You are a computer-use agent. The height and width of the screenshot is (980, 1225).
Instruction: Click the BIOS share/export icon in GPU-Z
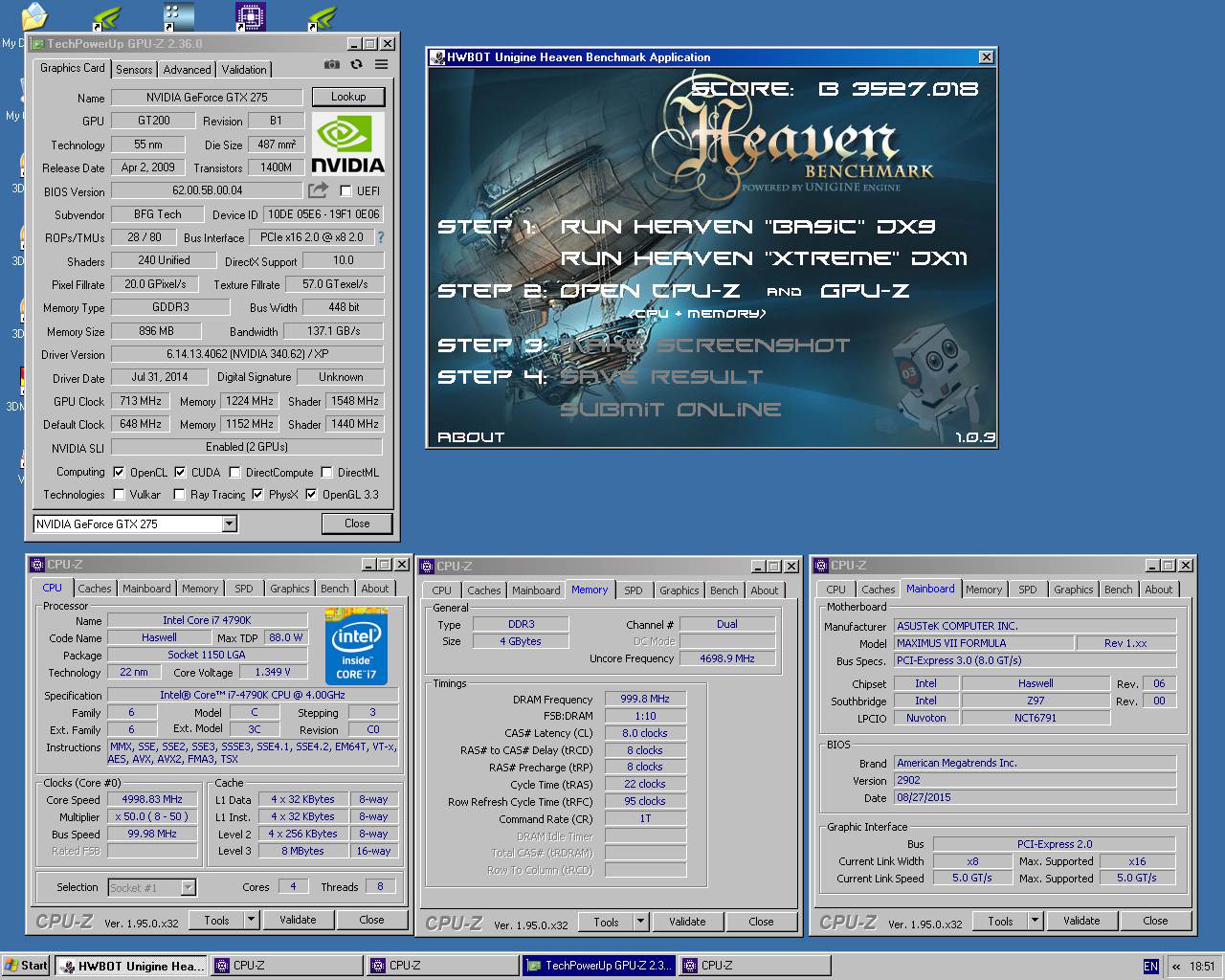coord(318,190)
